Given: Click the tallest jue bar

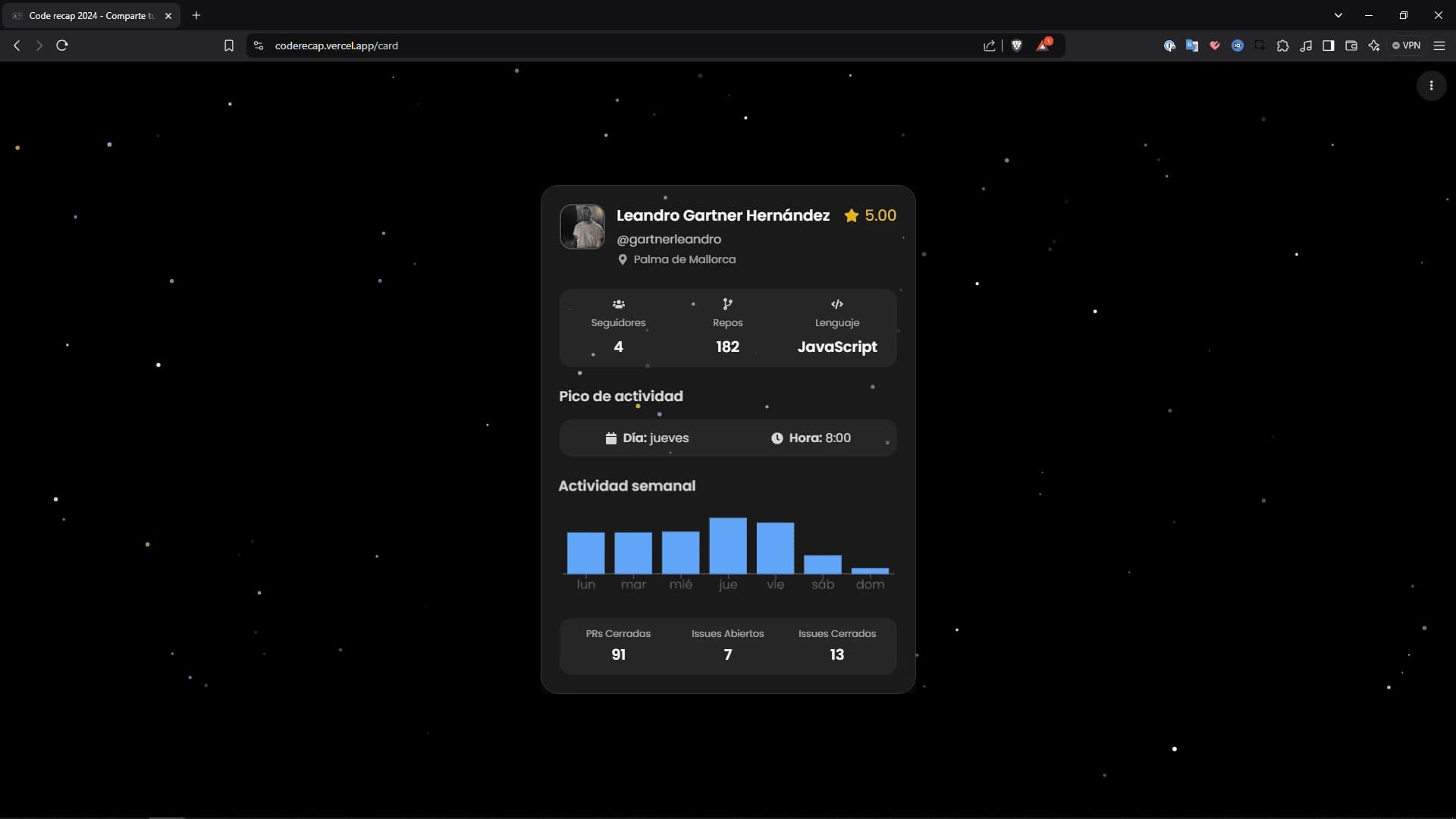Looking at the screenshot, I should (727, 545).
